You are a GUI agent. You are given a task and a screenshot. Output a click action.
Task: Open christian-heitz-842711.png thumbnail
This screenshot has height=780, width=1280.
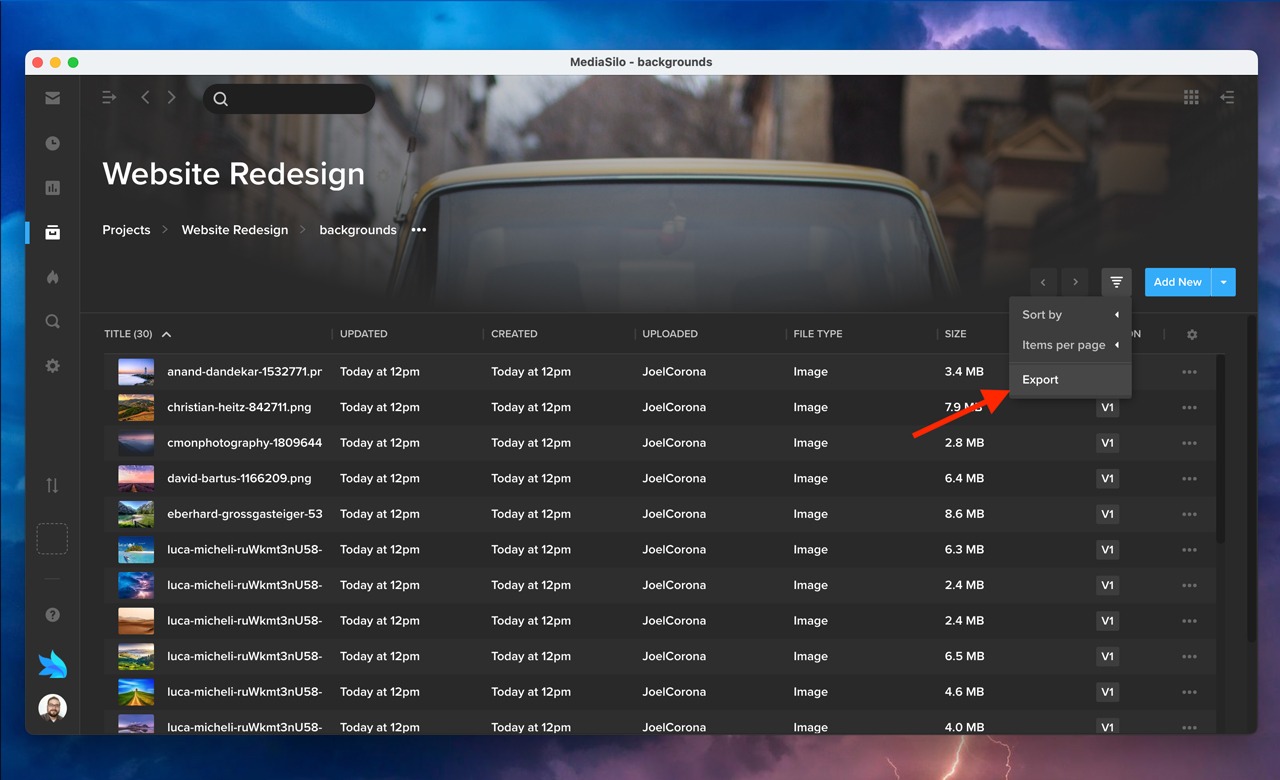136,408
